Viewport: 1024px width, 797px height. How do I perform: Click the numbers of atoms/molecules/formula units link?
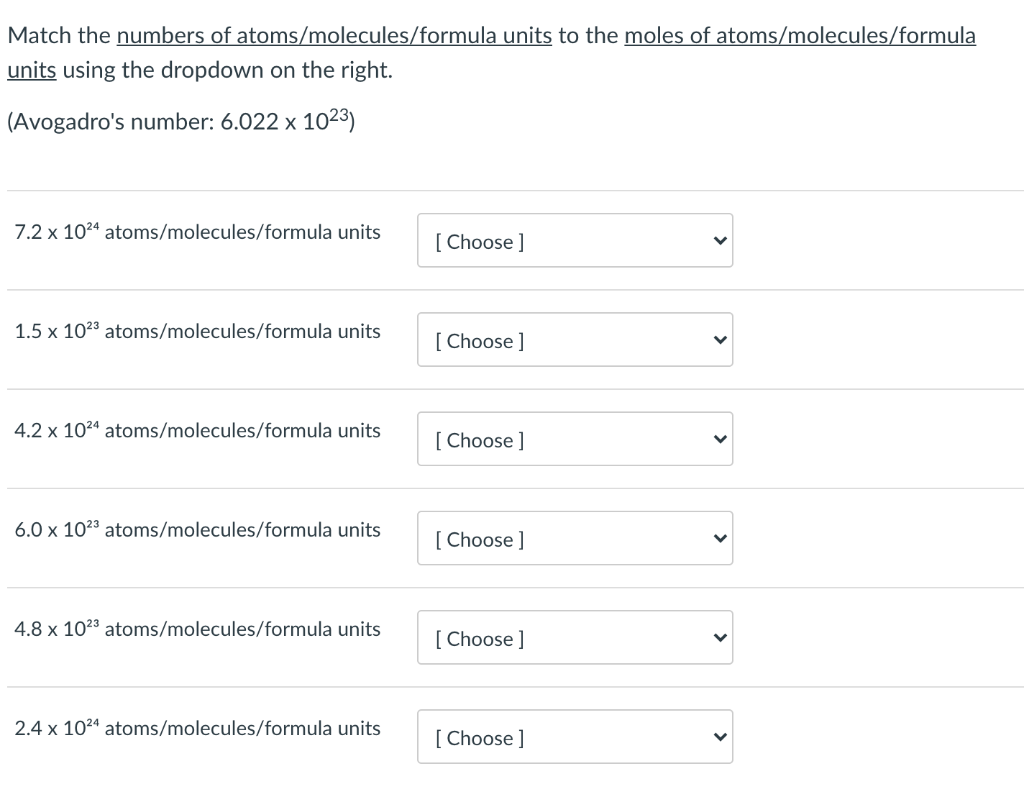click(x=335, y=35)
